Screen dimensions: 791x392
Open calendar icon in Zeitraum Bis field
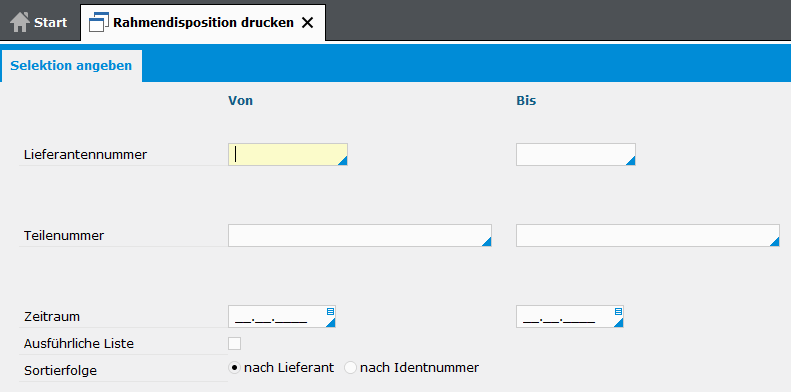[618, 311]
